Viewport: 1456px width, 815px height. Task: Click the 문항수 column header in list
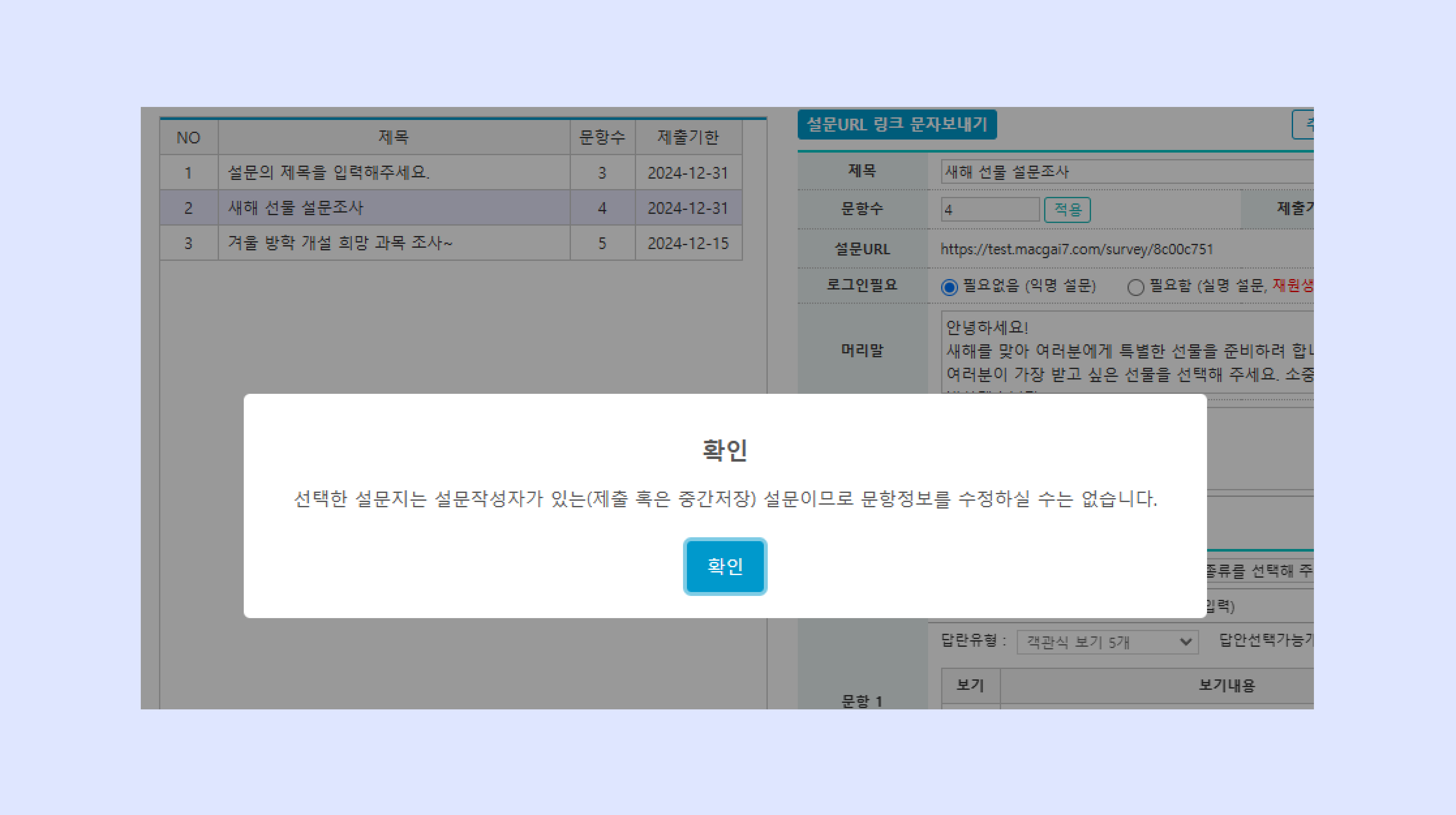pyautogui.click(x=602, y=138)
